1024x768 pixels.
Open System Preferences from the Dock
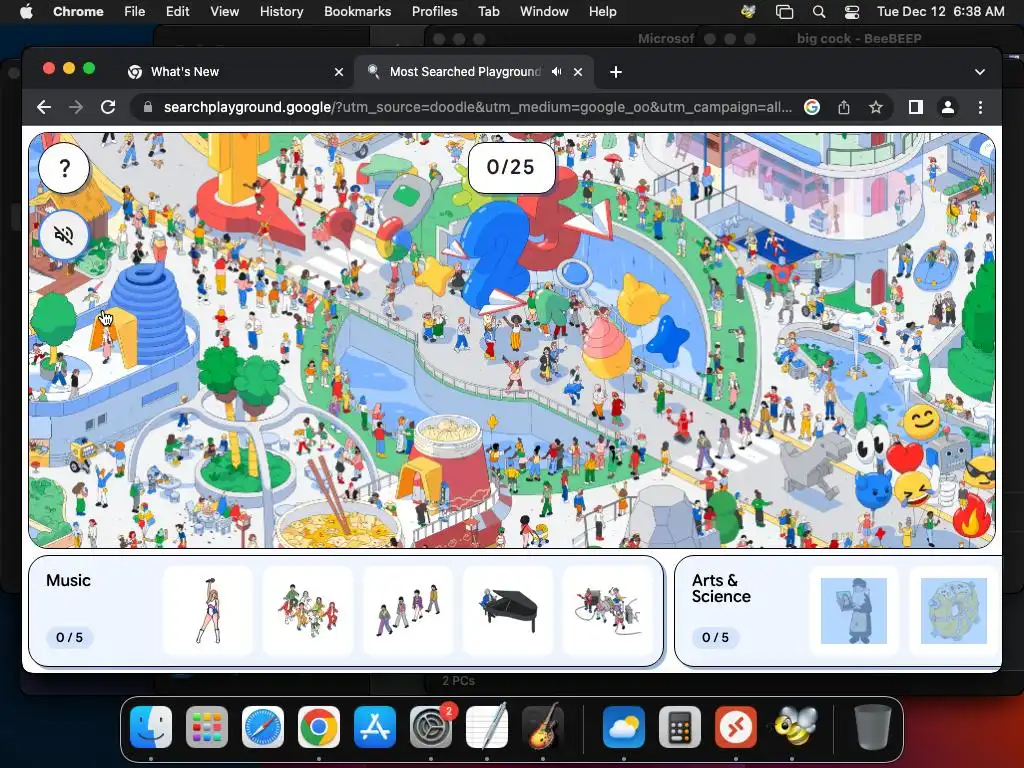(x=431, y=727)
